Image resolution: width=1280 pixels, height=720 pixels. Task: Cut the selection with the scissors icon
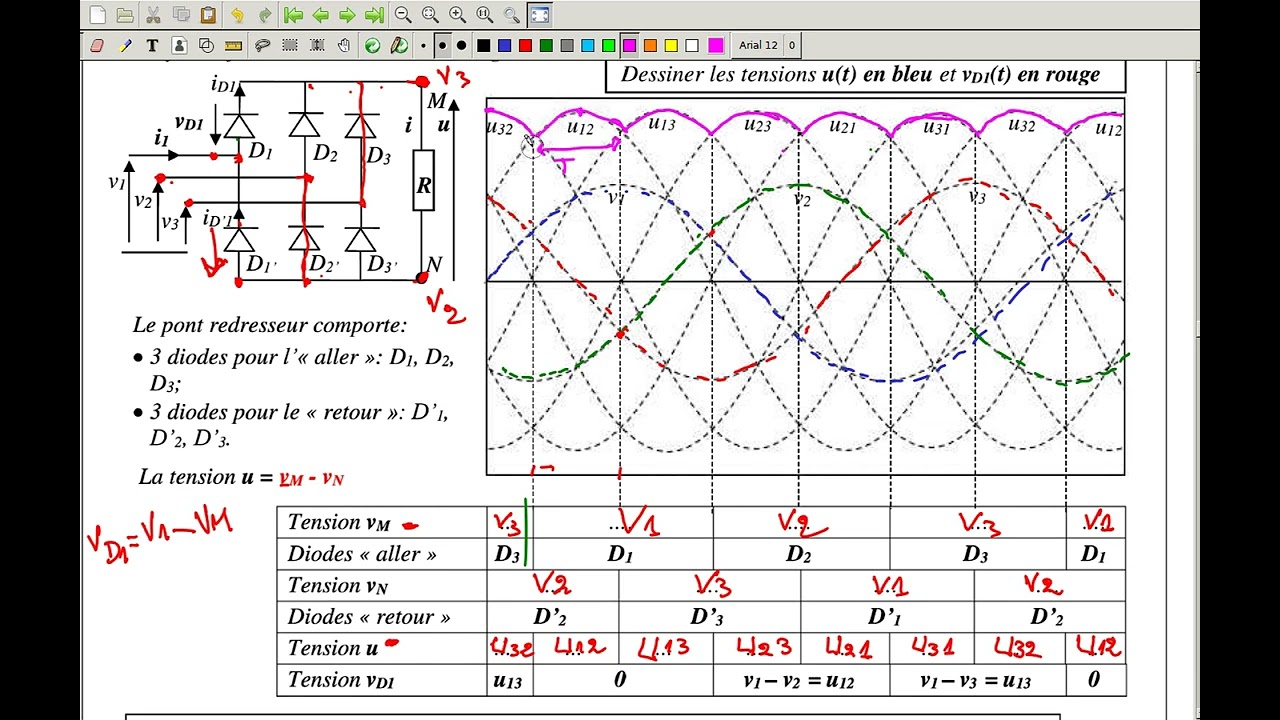153,15
